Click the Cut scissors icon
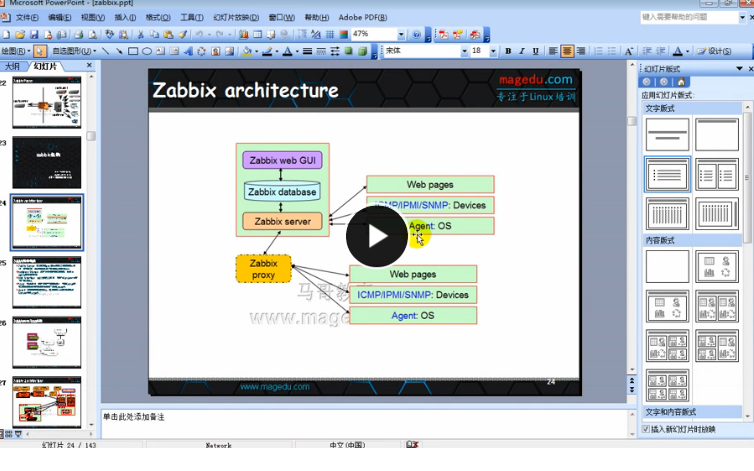 140,35
